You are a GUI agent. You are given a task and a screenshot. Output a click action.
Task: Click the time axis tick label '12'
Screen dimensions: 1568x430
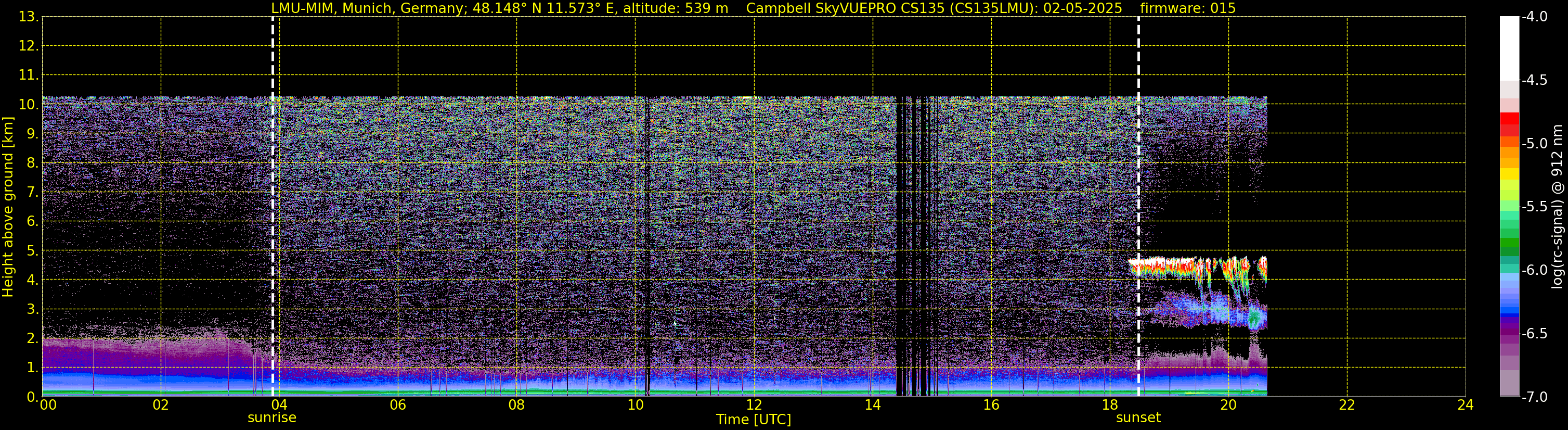coord(754,405)
